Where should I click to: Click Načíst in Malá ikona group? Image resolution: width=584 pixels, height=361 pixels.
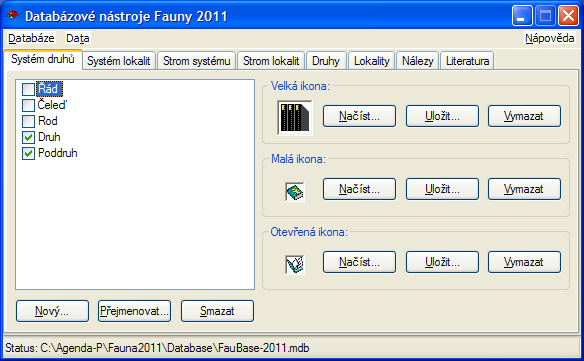[359, 189]
